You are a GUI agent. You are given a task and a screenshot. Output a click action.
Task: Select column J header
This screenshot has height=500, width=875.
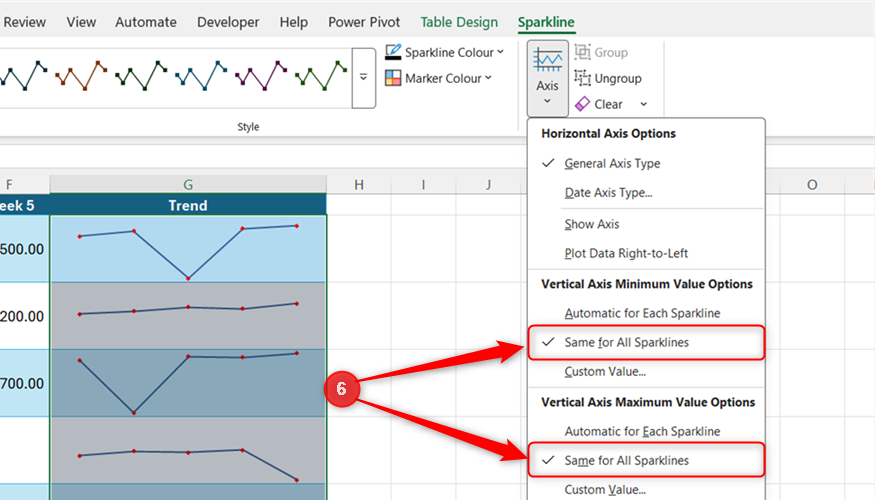(488, 184)
